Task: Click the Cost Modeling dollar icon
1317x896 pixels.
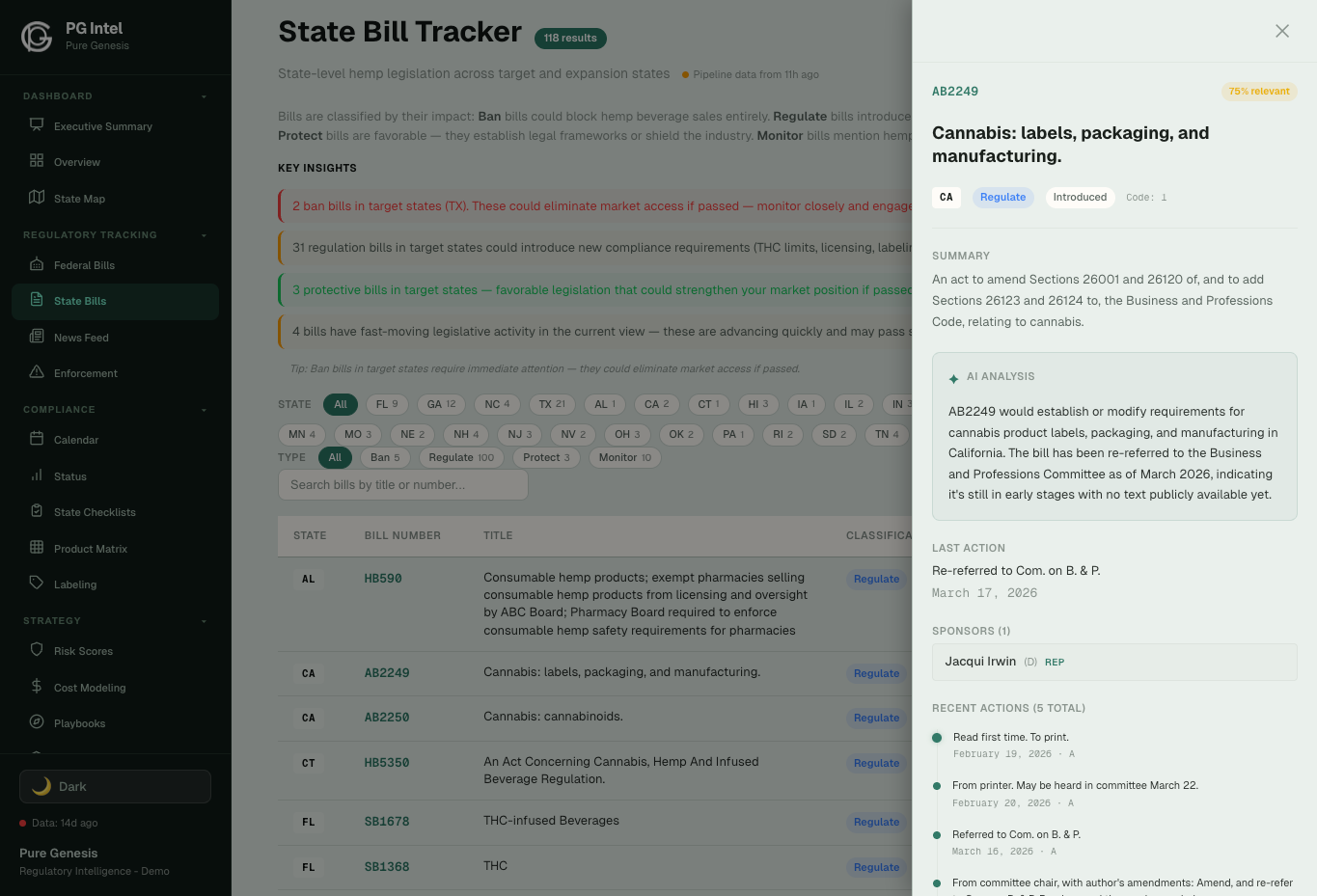Action: (37, 687)
